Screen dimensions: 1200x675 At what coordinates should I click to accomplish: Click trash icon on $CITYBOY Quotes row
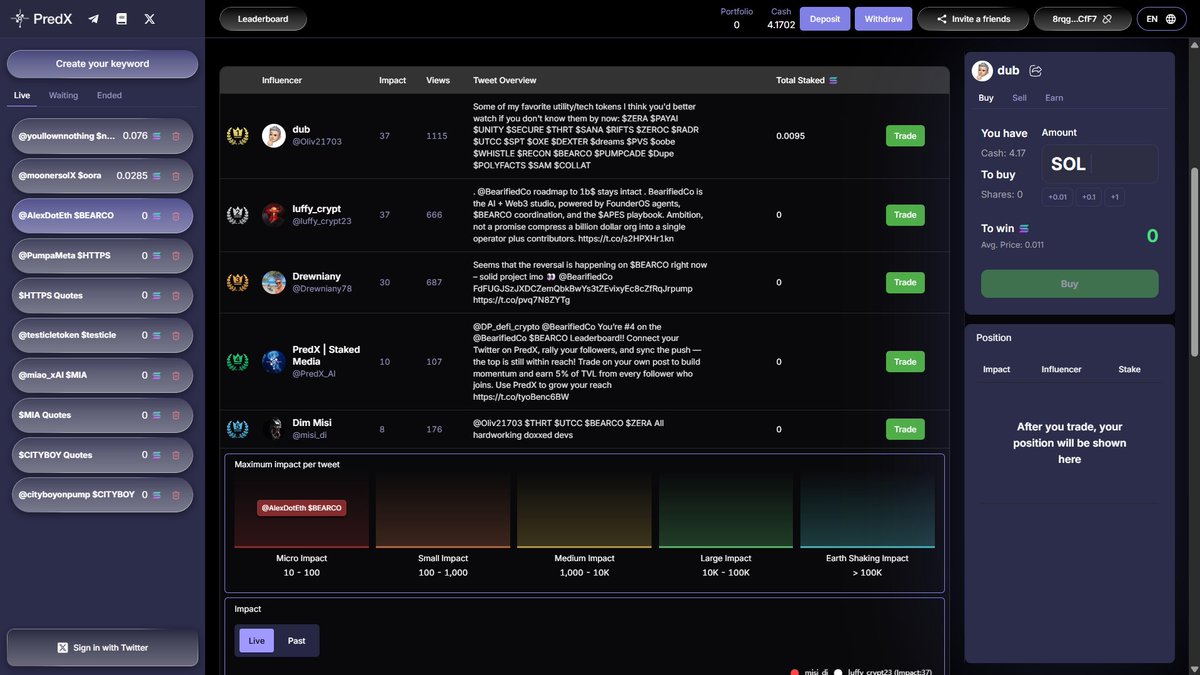(x=176, y=455)
